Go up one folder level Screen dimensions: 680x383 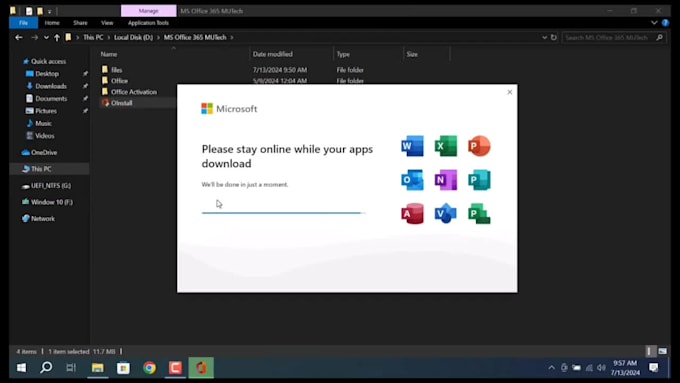tap(57, 37)
